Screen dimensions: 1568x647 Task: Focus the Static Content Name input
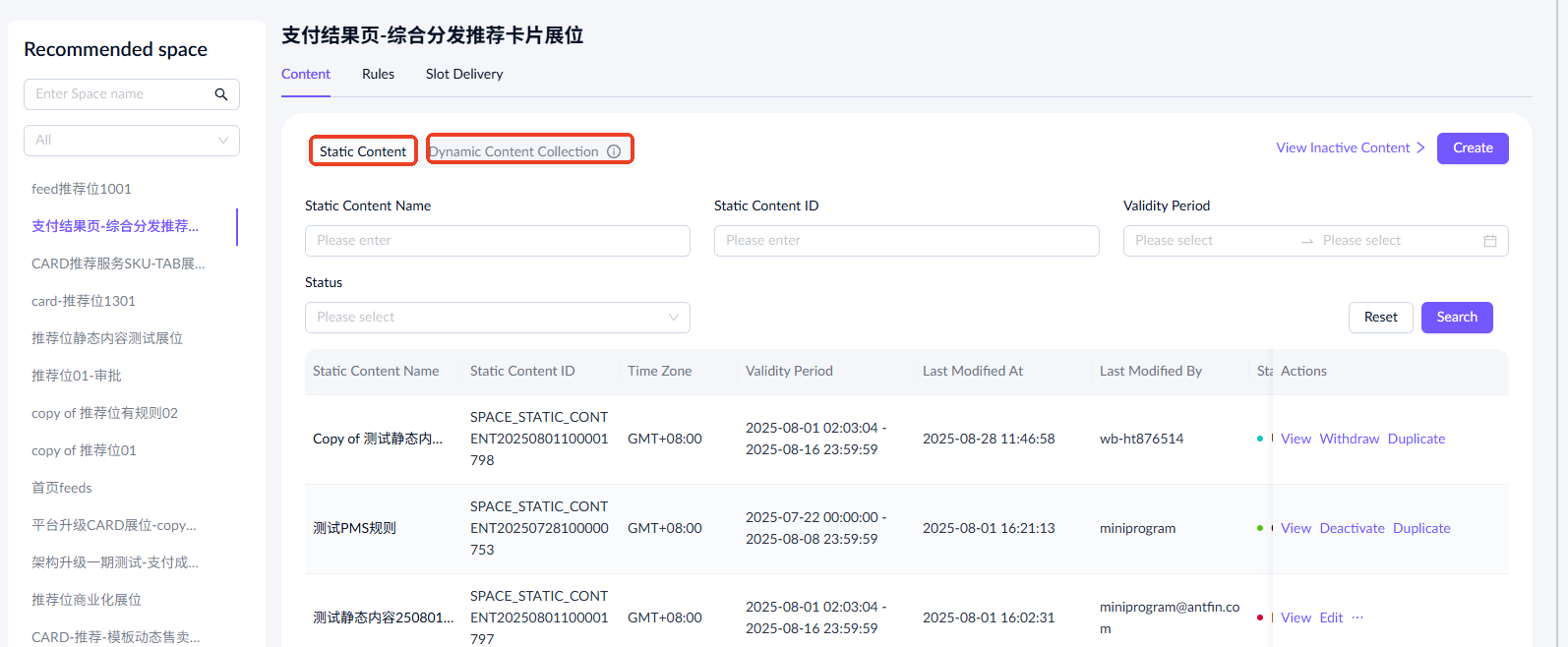coord(498,241)
